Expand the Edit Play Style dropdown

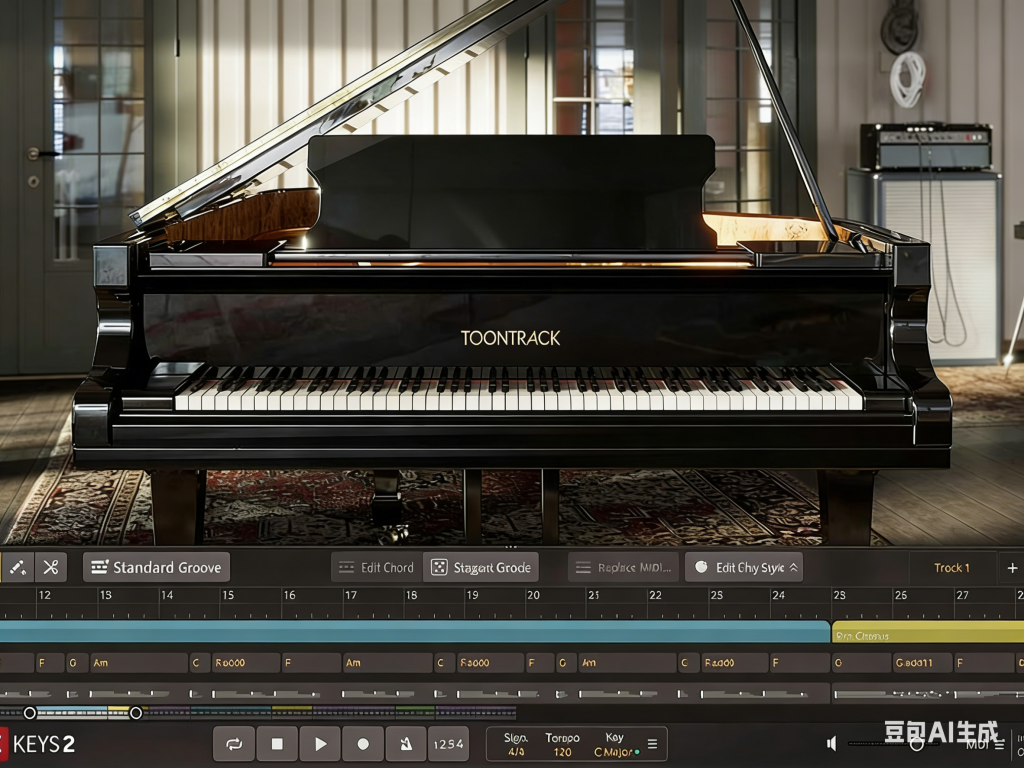click(x=744, y=568)
